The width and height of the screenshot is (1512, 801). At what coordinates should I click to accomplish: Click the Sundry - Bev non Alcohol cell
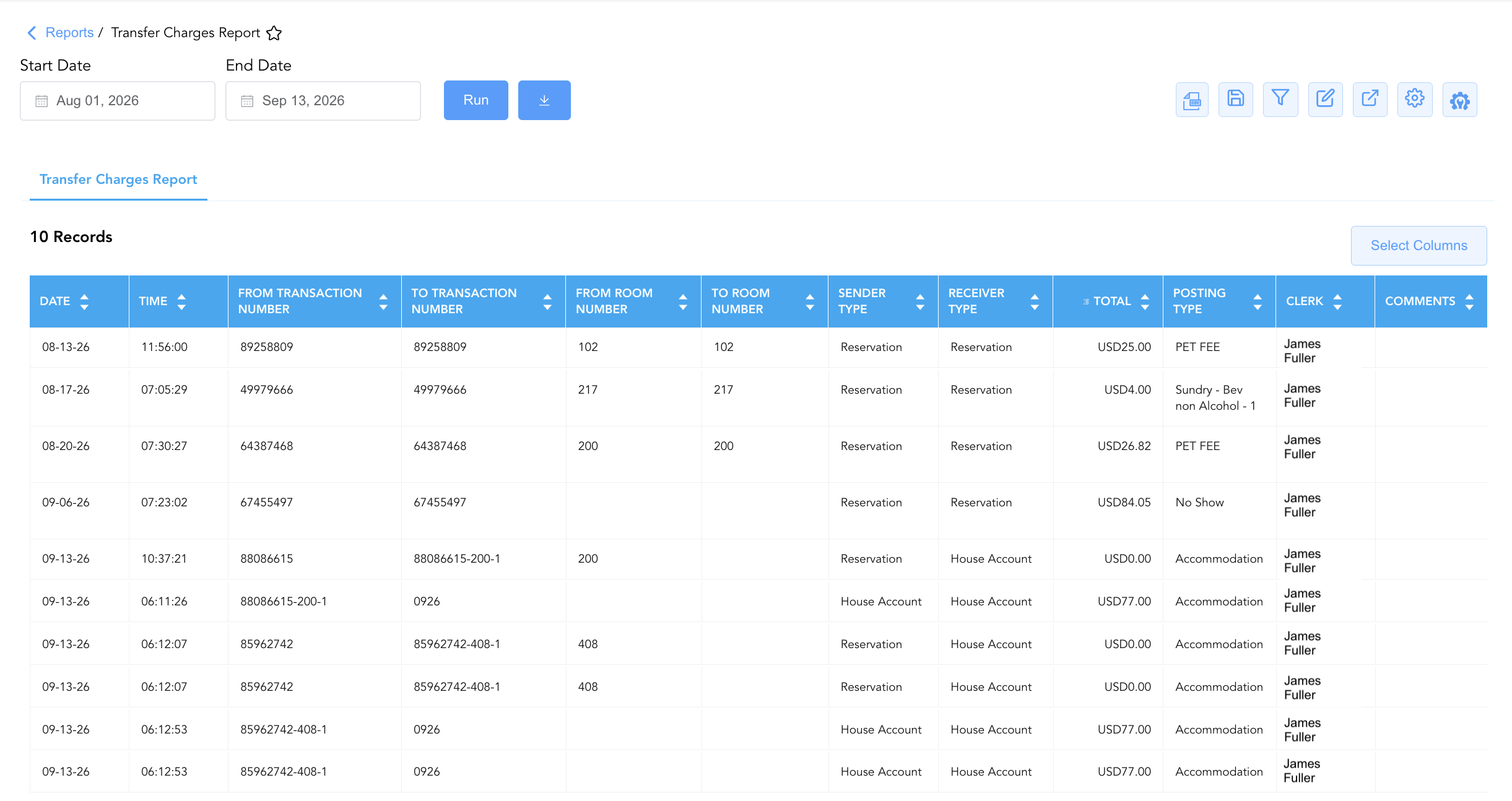(1215, 398)
